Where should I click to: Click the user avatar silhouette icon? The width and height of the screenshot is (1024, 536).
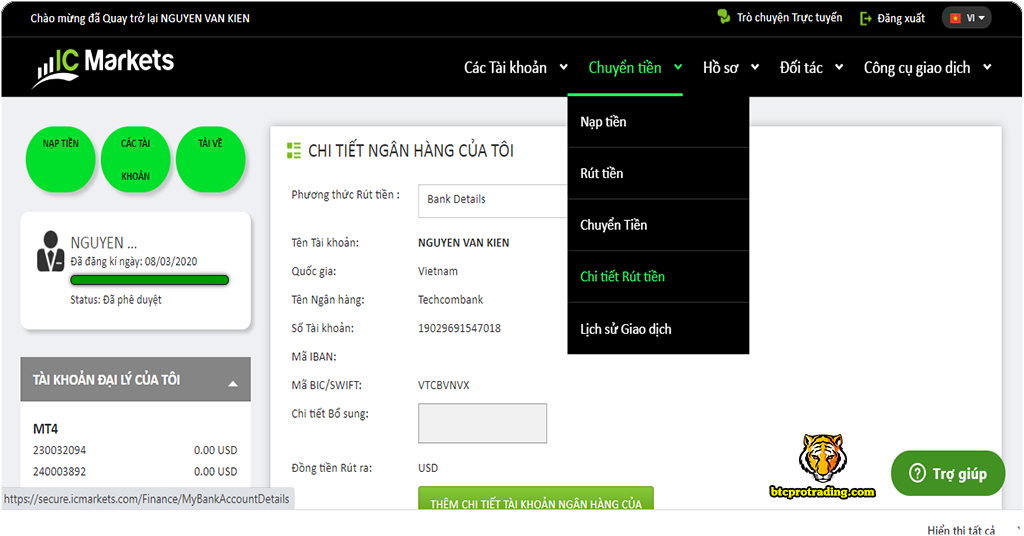50,251
